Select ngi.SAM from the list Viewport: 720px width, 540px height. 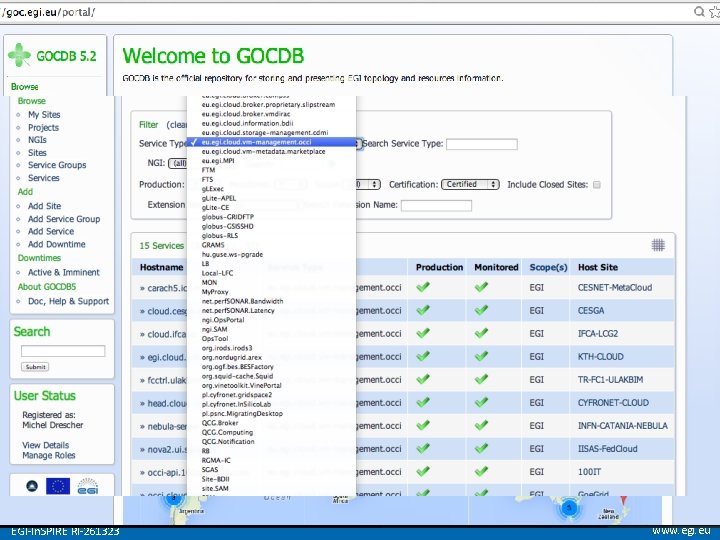click(x=214, y=329)
